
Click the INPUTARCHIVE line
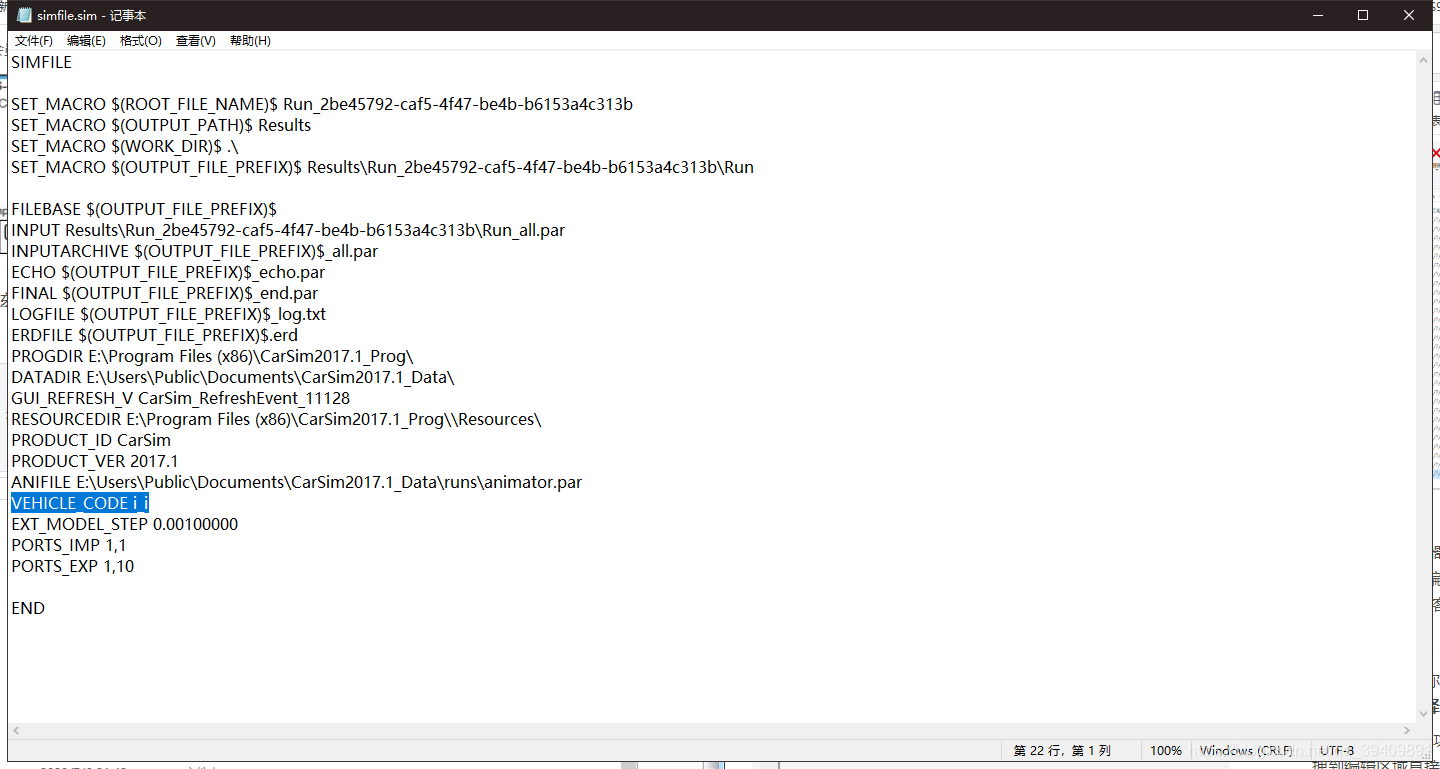[195, 251]
